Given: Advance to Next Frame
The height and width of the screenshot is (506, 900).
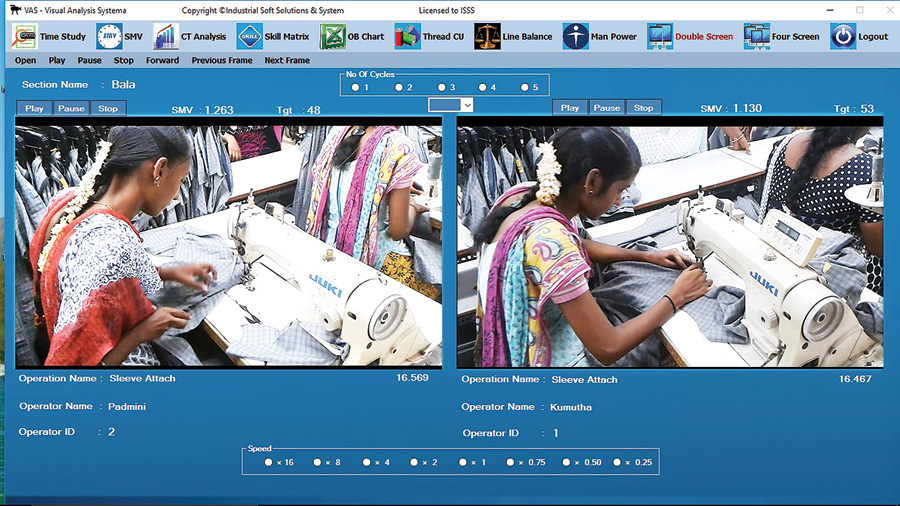Looking at the screenshot, I should click(287, 60).
